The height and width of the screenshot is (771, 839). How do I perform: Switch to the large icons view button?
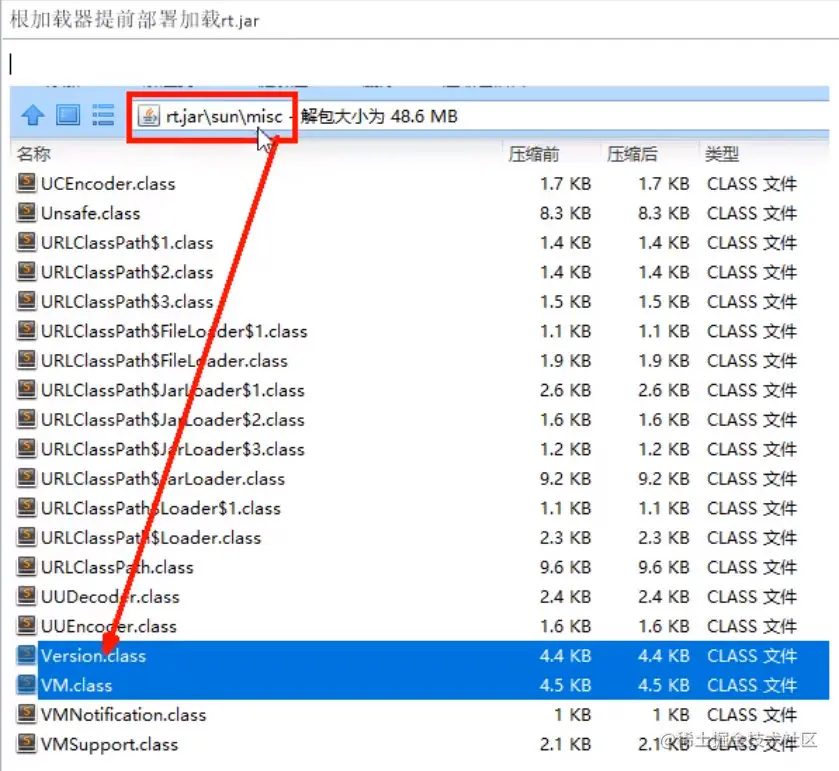(68, 115)
